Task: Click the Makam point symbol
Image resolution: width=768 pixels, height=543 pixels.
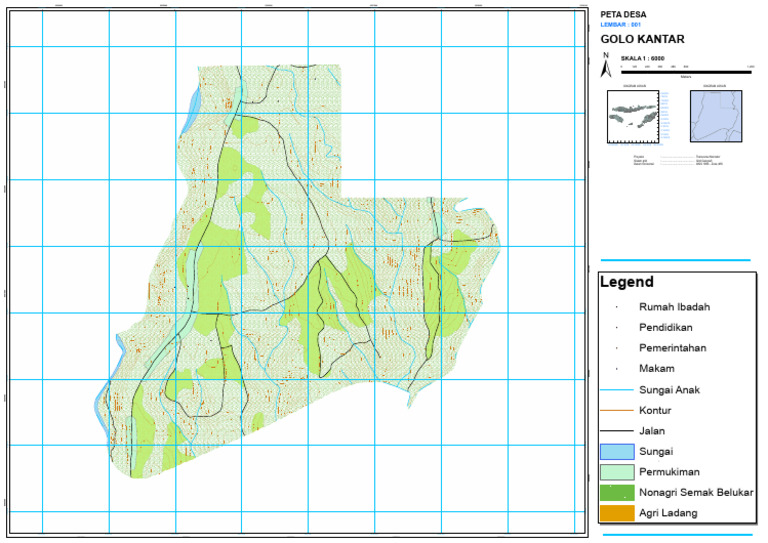Action: 617,369
